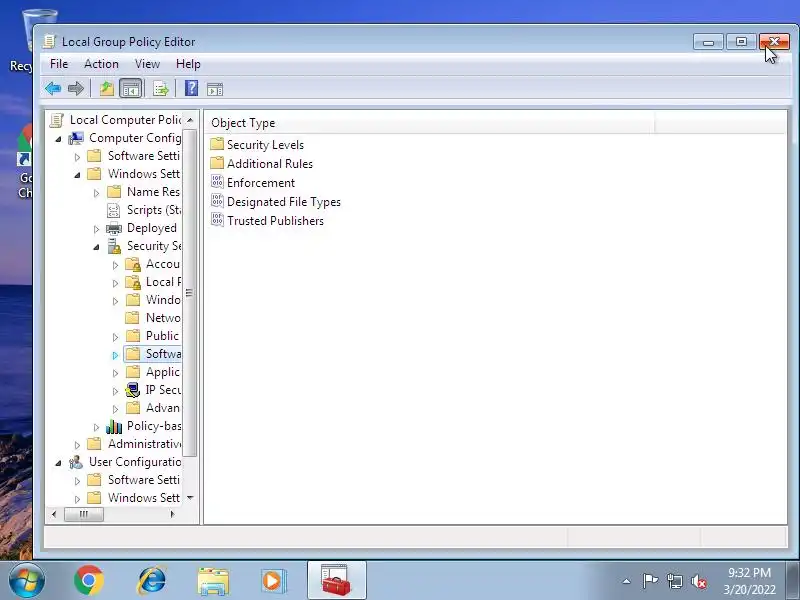Click the muted volume tray icon

click(698, 581)
